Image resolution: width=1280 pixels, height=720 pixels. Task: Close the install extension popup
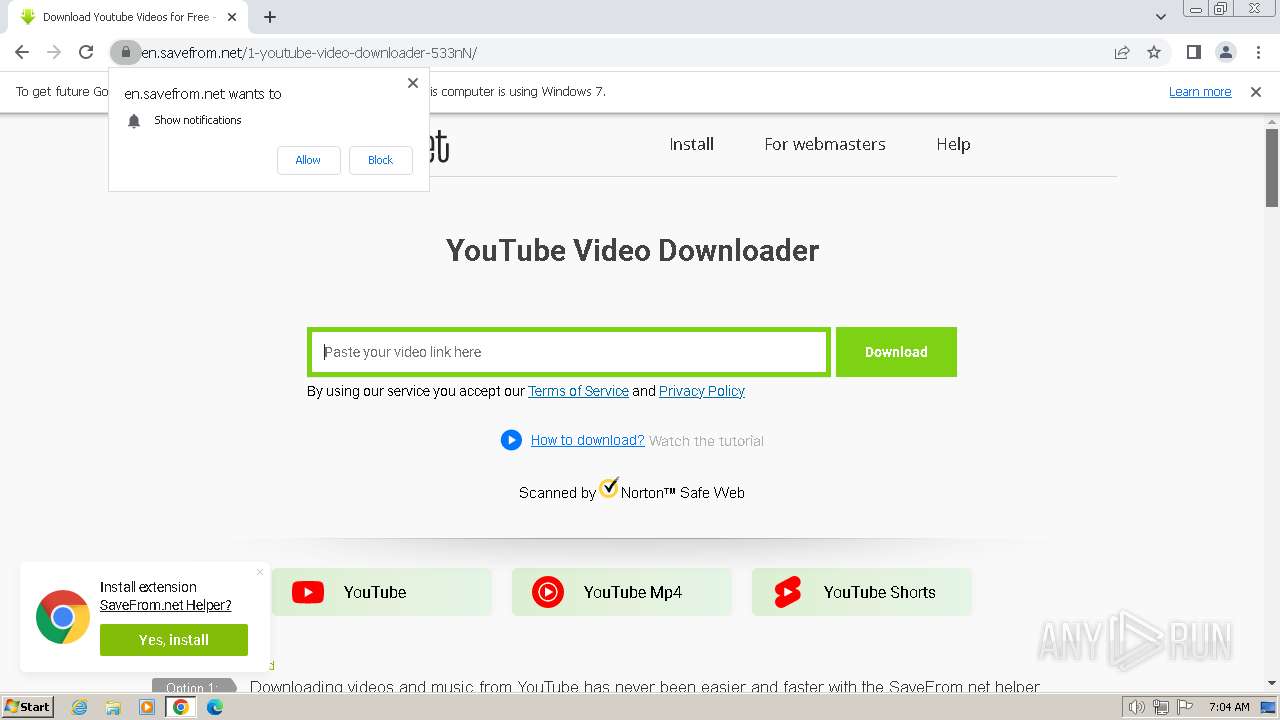tap(260, 572)
